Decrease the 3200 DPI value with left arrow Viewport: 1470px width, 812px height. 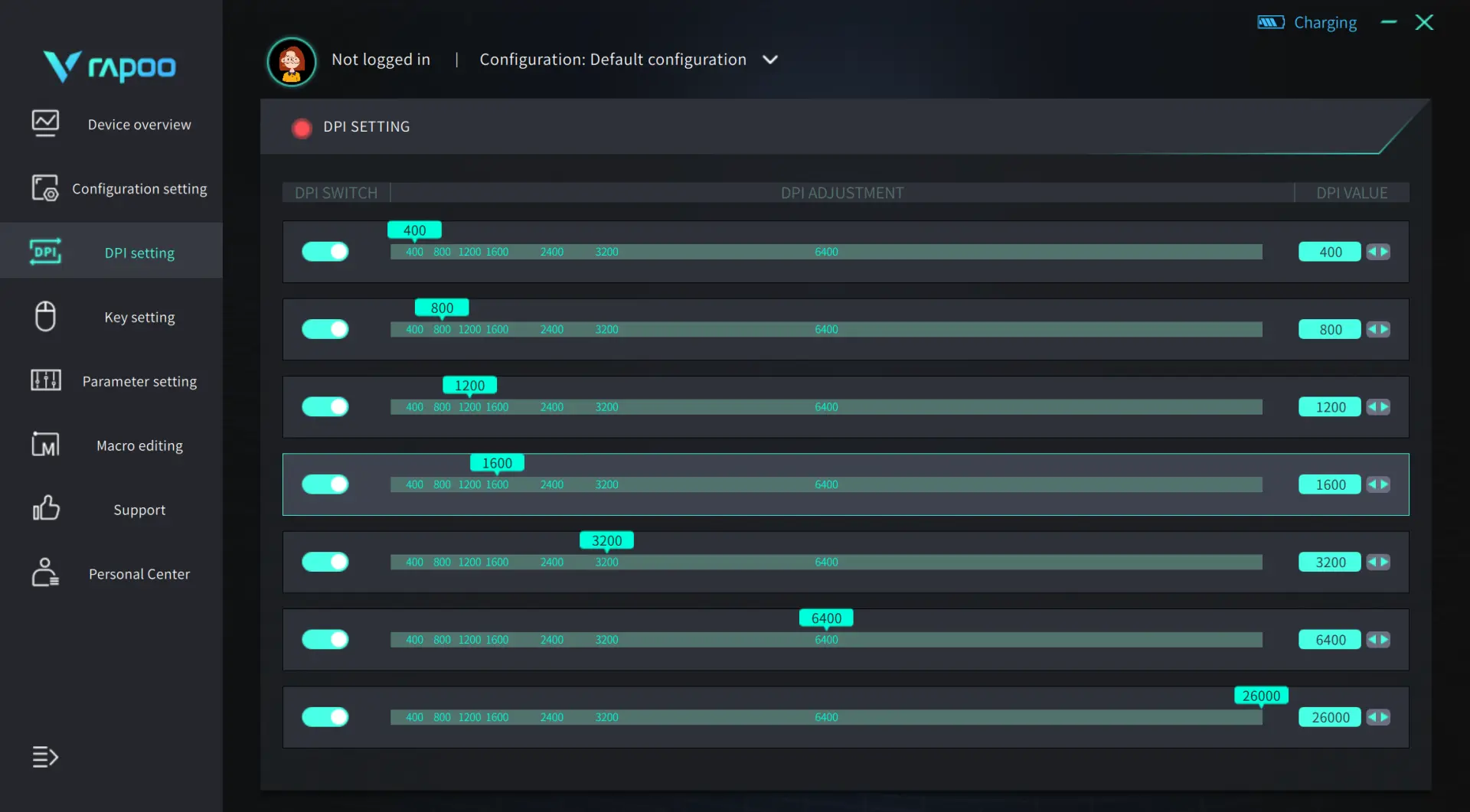click(x=1372, y=562)
